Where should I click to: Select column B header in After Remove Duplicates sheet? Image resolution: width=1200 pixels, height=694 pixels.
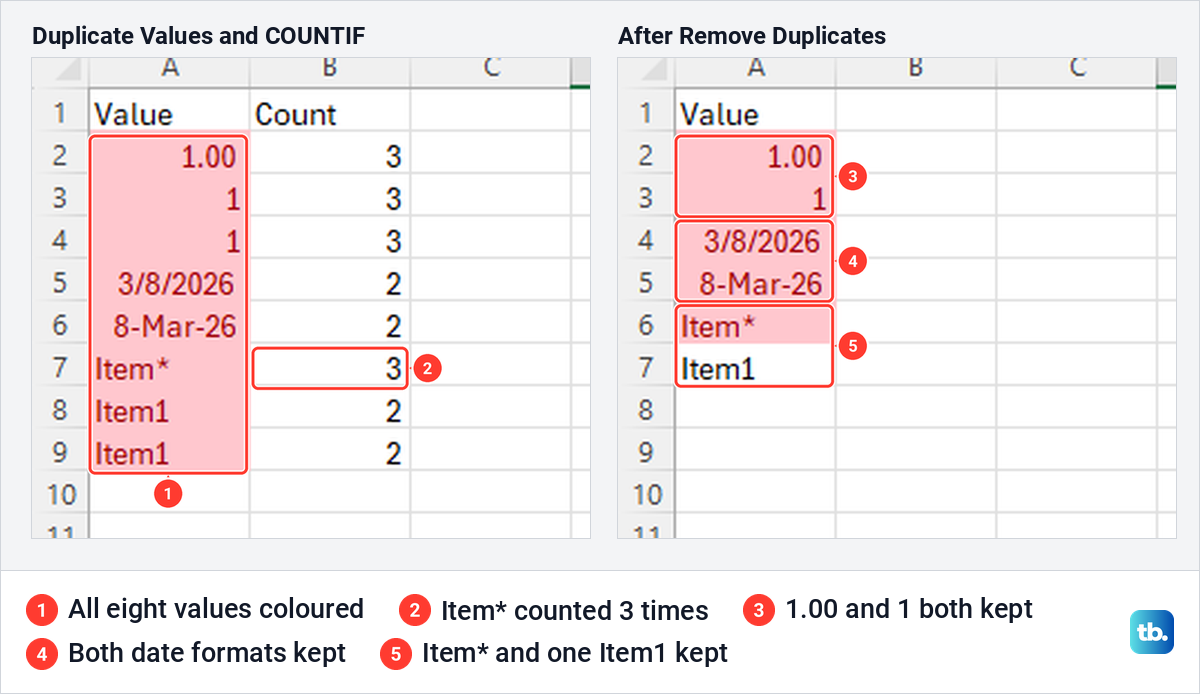[916, 72]
